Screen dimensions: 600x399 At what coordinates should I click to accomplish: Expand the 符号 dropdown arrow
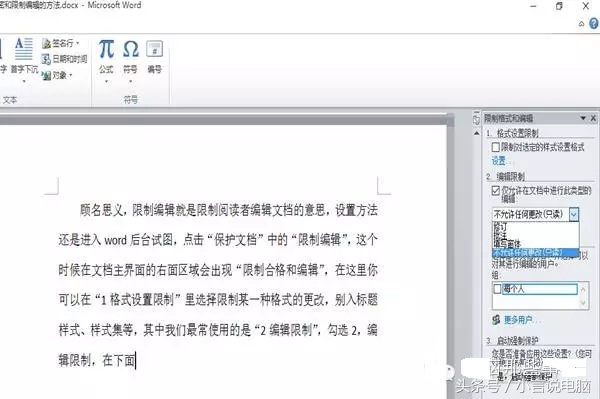coord(130,81)
